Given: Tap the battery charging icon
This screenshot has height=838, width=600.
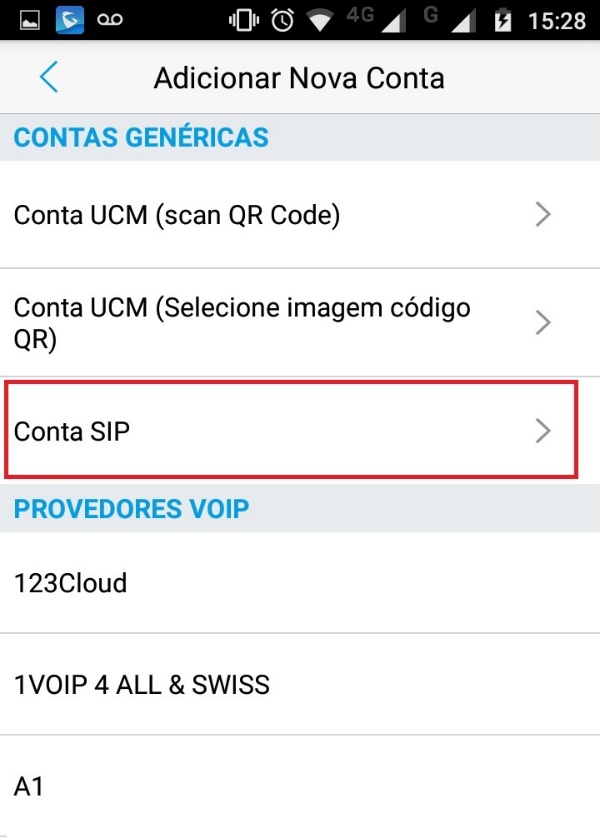Looking at the screenshot, I should tap(504, 20).
